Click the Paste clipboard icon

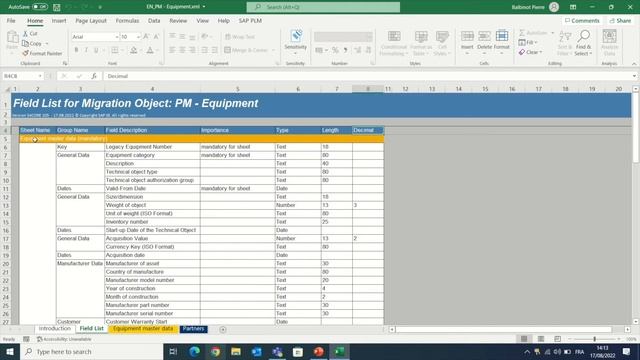12,38
